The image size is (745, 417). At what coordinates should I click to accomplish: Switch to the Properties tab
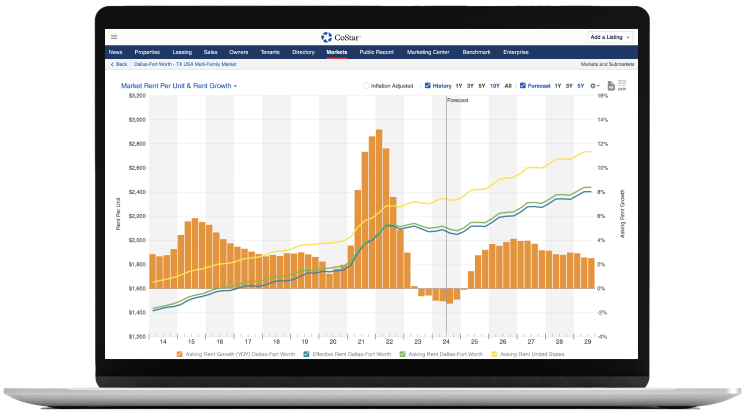coord(147,51)
